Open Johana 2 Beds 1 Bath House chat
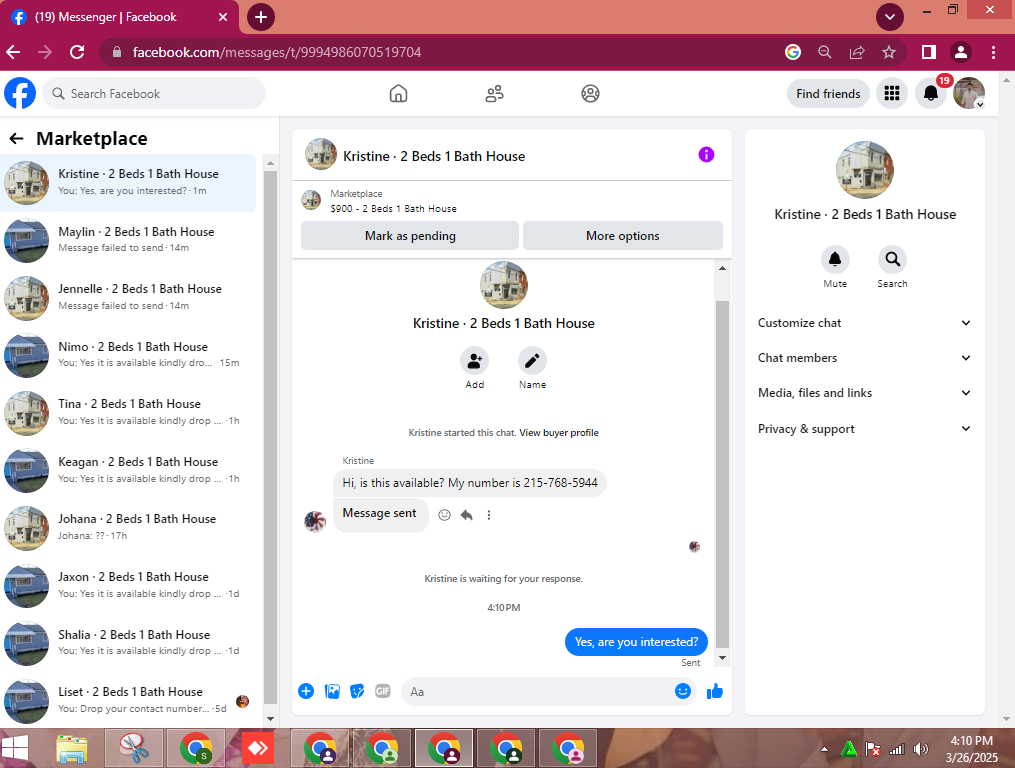Screen dimensions: 1015x768 (128, 528)
